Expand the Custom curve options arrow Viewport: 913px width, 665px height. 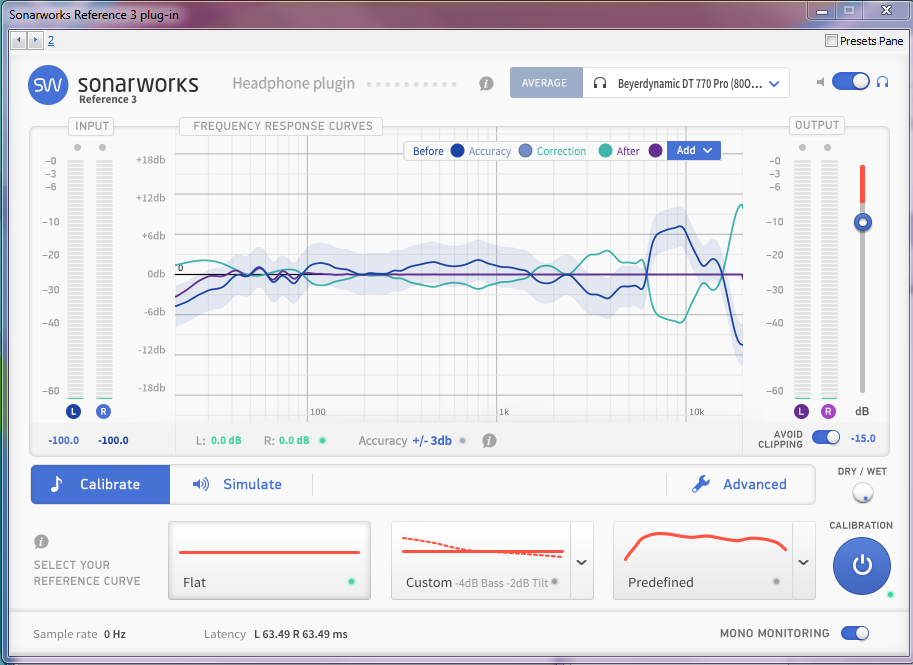581,562
